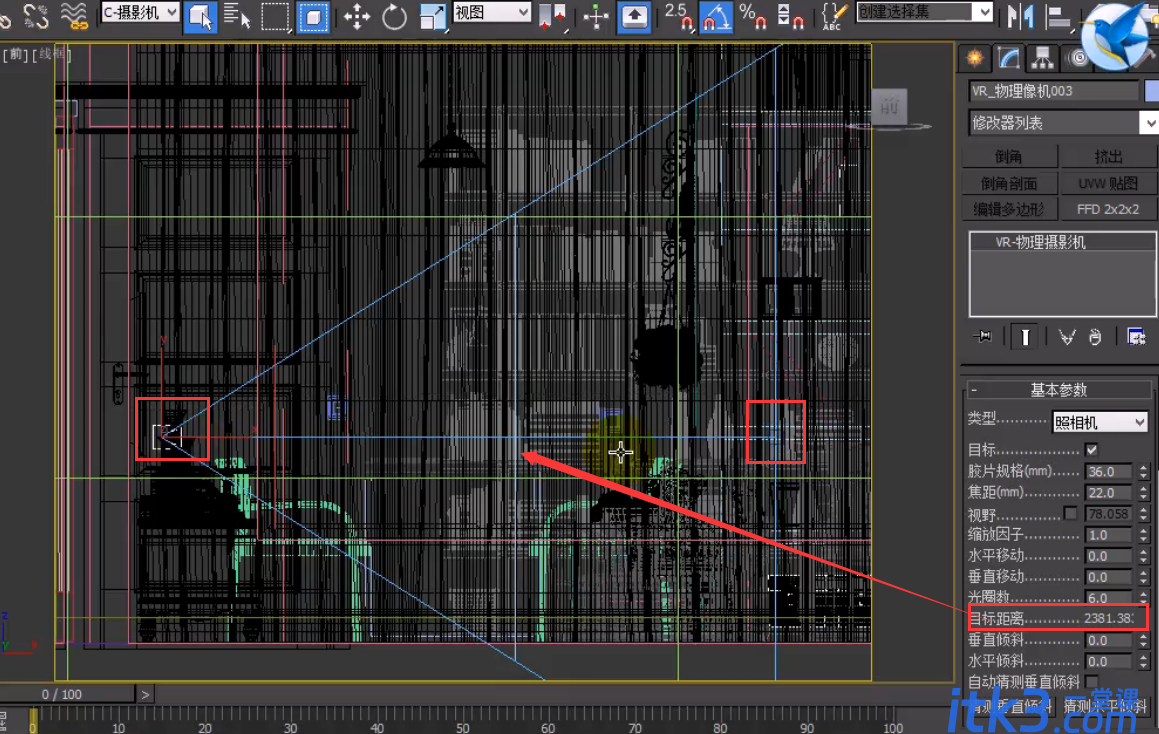Activate the Select and Move tool

(x=356, y=16)
